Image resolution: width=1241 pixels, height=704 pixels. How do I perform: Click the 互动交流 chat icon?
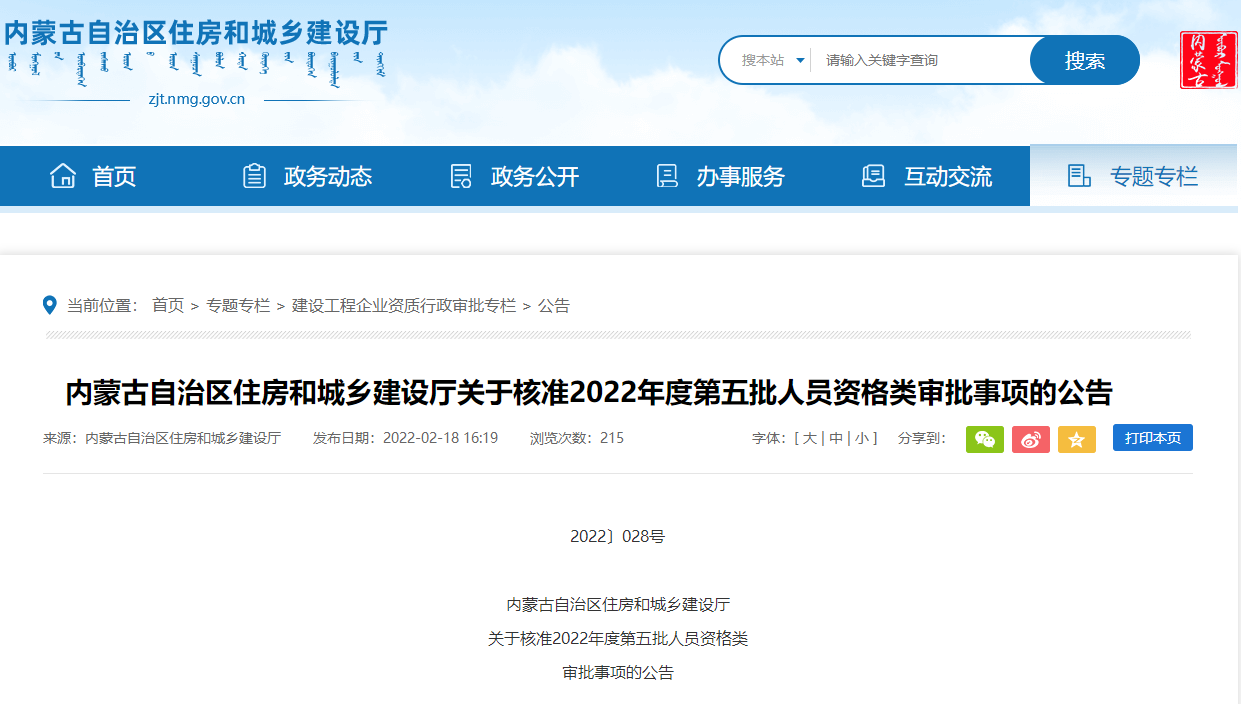tap(873, 175)
